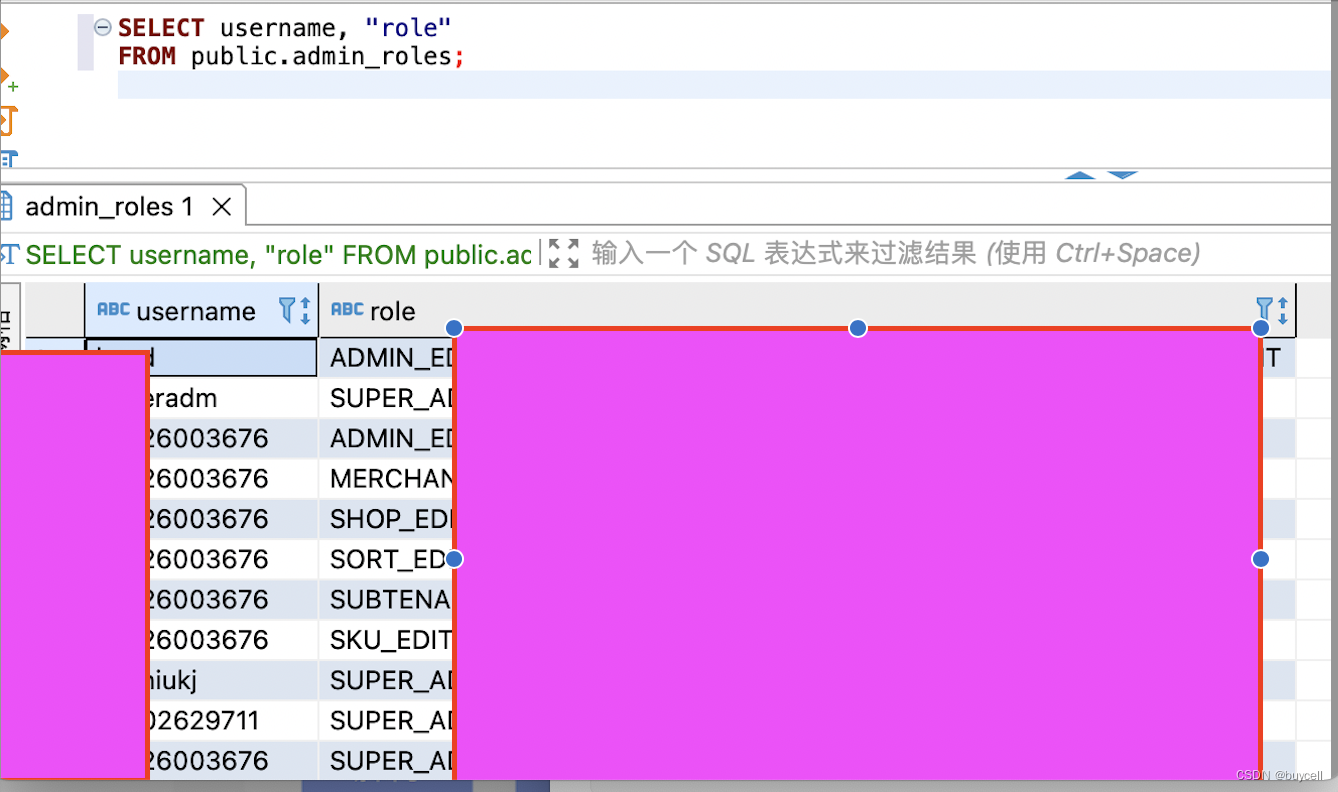Select the username cell in the MERCHAN row

(232, 479)
